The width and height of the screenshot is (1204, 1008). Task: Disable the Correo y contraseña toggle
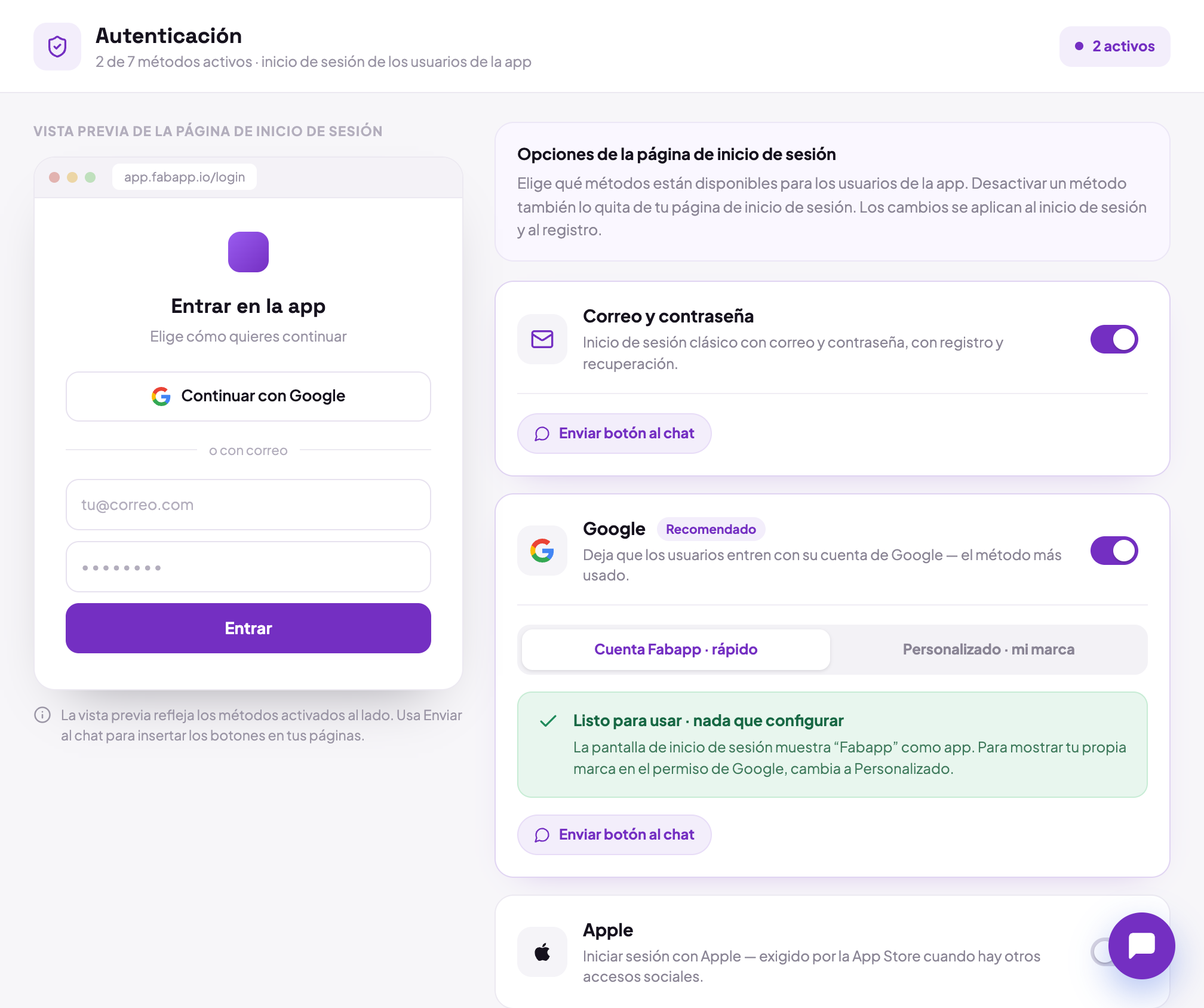[x=1114, y=339]
